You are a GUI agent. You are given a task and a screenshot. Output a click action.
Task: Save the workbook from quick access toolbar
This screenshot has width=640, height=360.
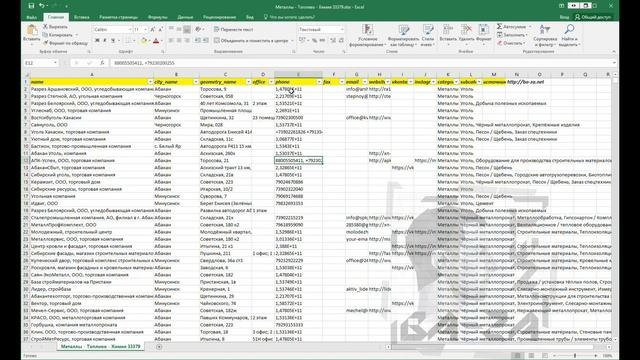pos(31,6)
